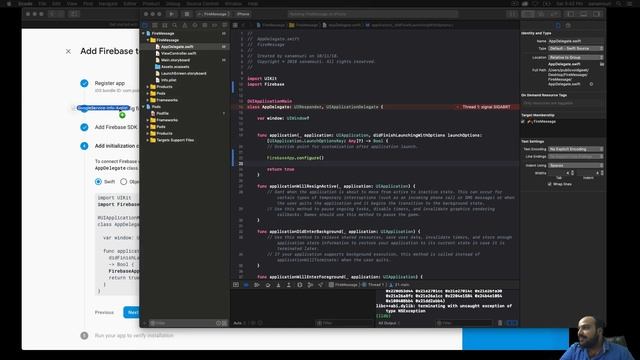Screen dimensions: 640x360
Task: Open the Apple menu
Action: tap(9, 4)
